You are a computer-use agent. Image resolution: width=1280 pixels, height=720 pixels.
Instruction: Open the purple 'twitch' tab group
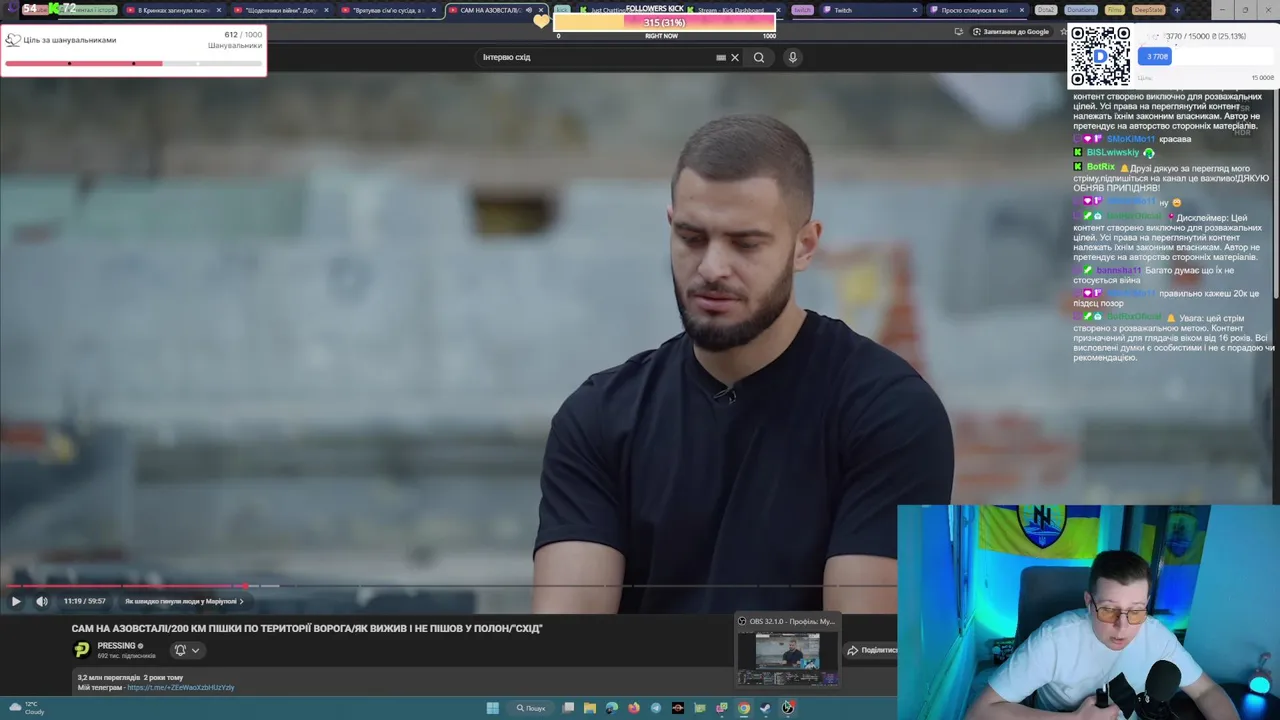[x=802, y=10]
